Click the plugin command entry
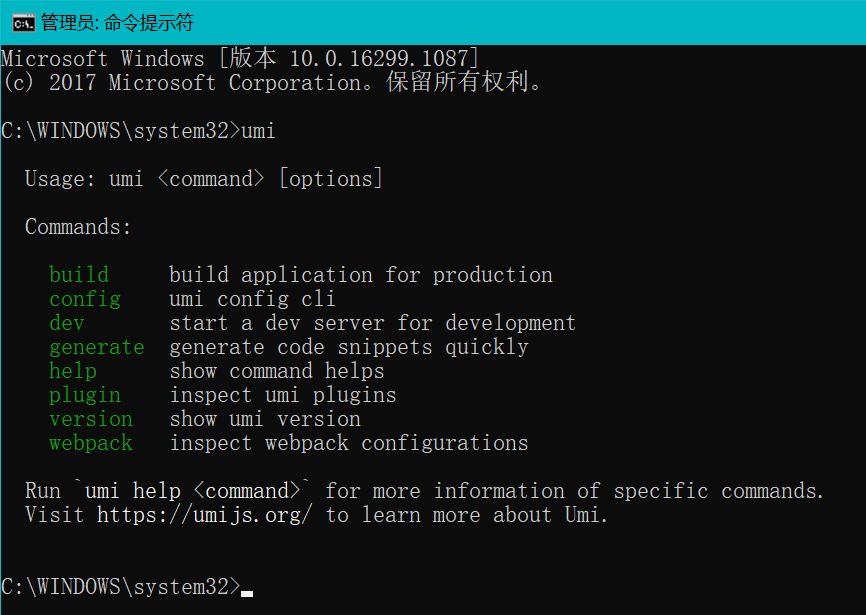 coord(84,394)
